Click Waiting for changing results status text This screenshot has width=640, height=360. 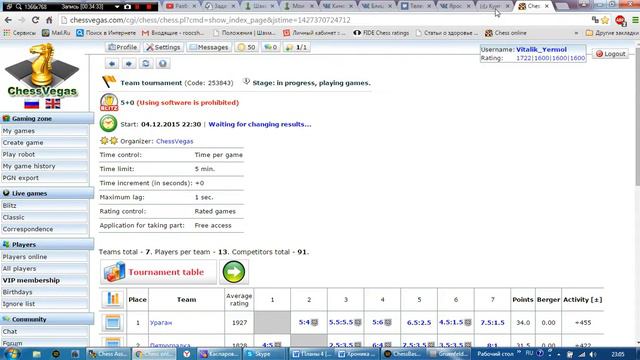(260, 124)
